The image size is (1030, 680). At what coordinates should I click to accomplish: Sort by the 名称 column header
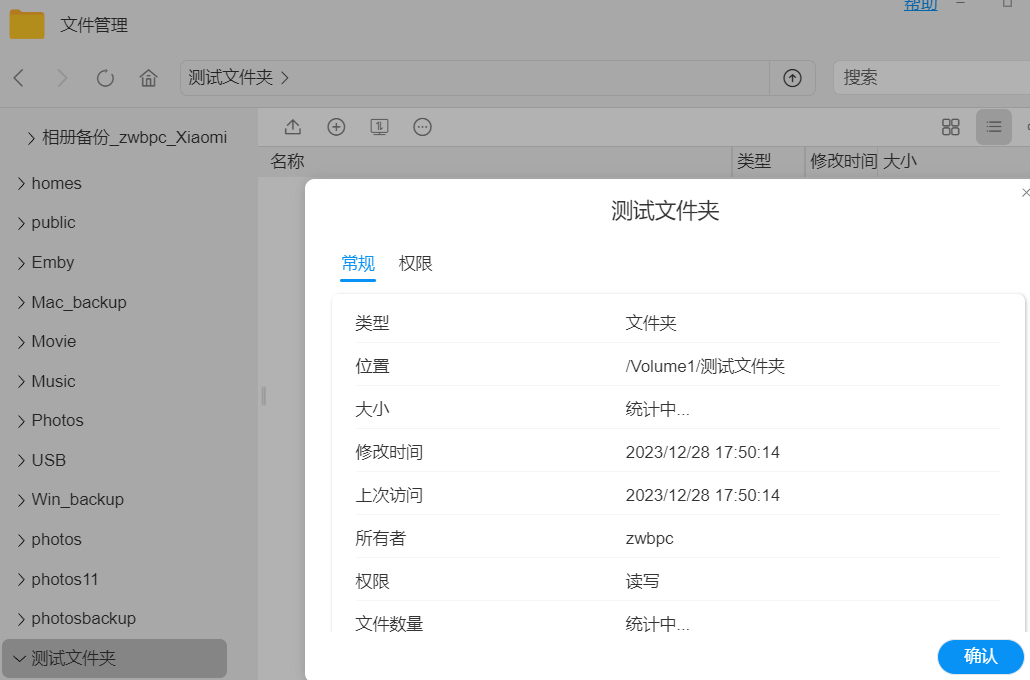pos(288,161)
